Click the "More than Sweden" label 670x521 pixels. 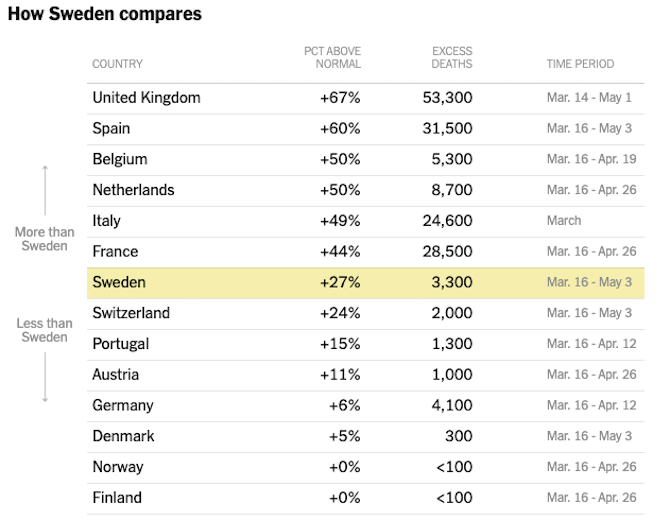(x=45, y=239)
